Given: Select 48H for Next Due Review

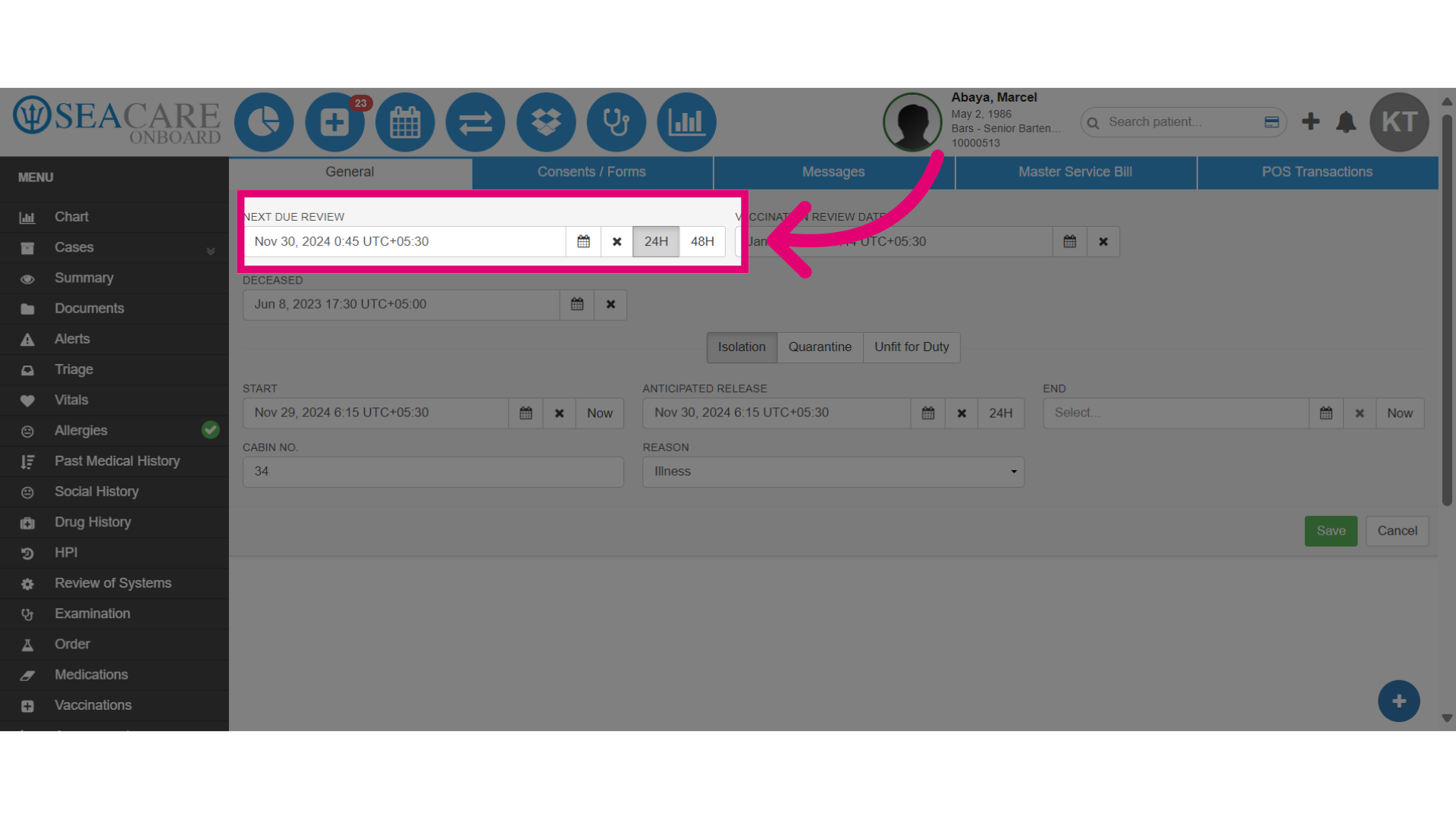Looking at the screenshot, I should pos(702,242).
